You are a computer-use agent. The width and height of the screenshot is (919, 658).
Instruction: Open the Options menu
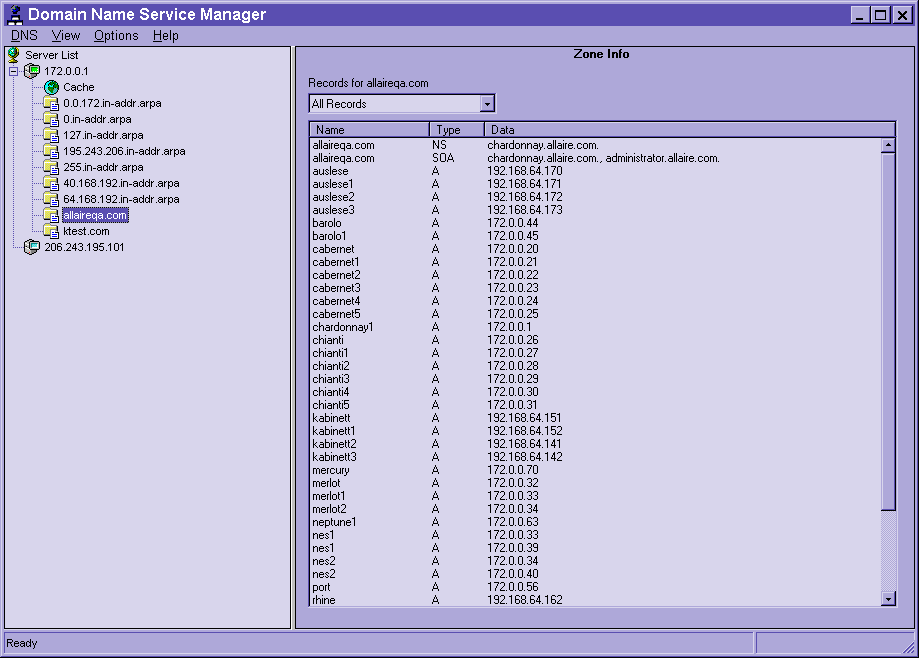coord(116,35)
